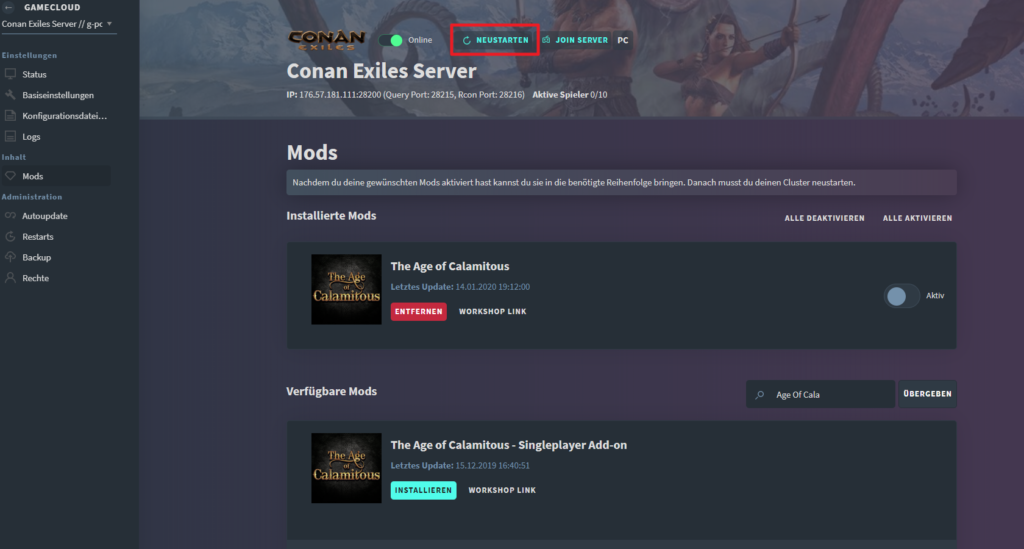The width and height of the screenshot is (1024, 549).
Task: Click the Basiseinstellungen wrench icon
Action: 10,95
